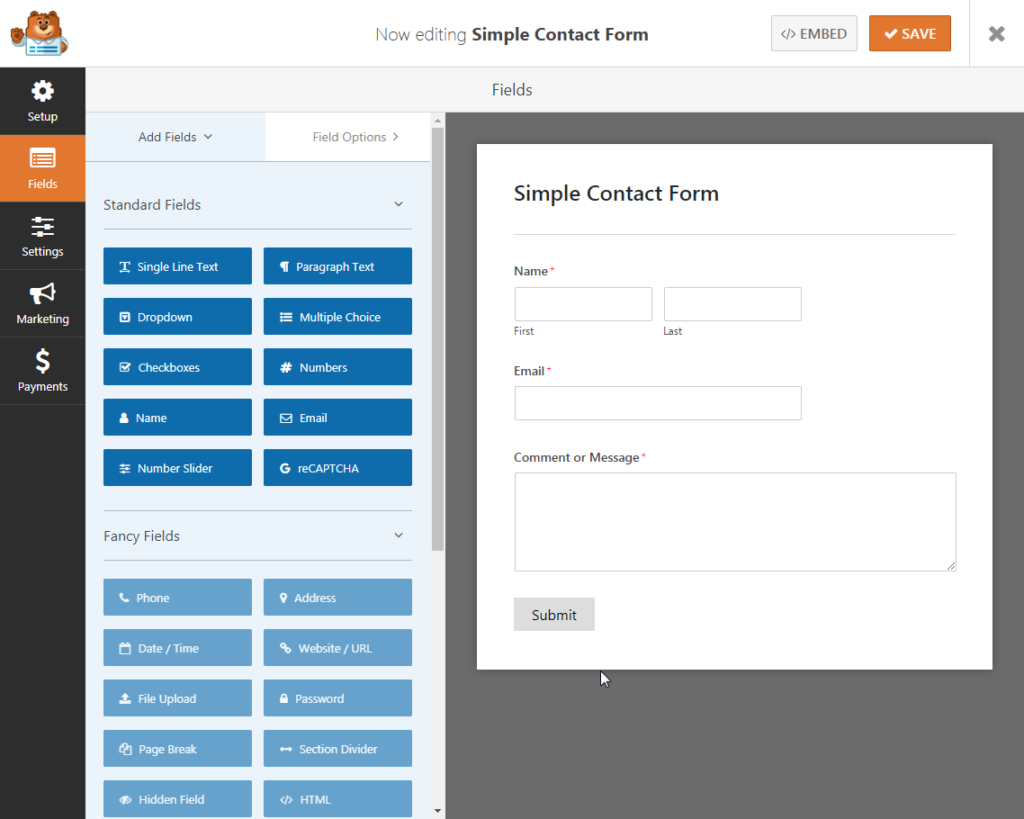Switch to the Add Fields tab
Screen dimensions: 1024x819
click(175, 136)
